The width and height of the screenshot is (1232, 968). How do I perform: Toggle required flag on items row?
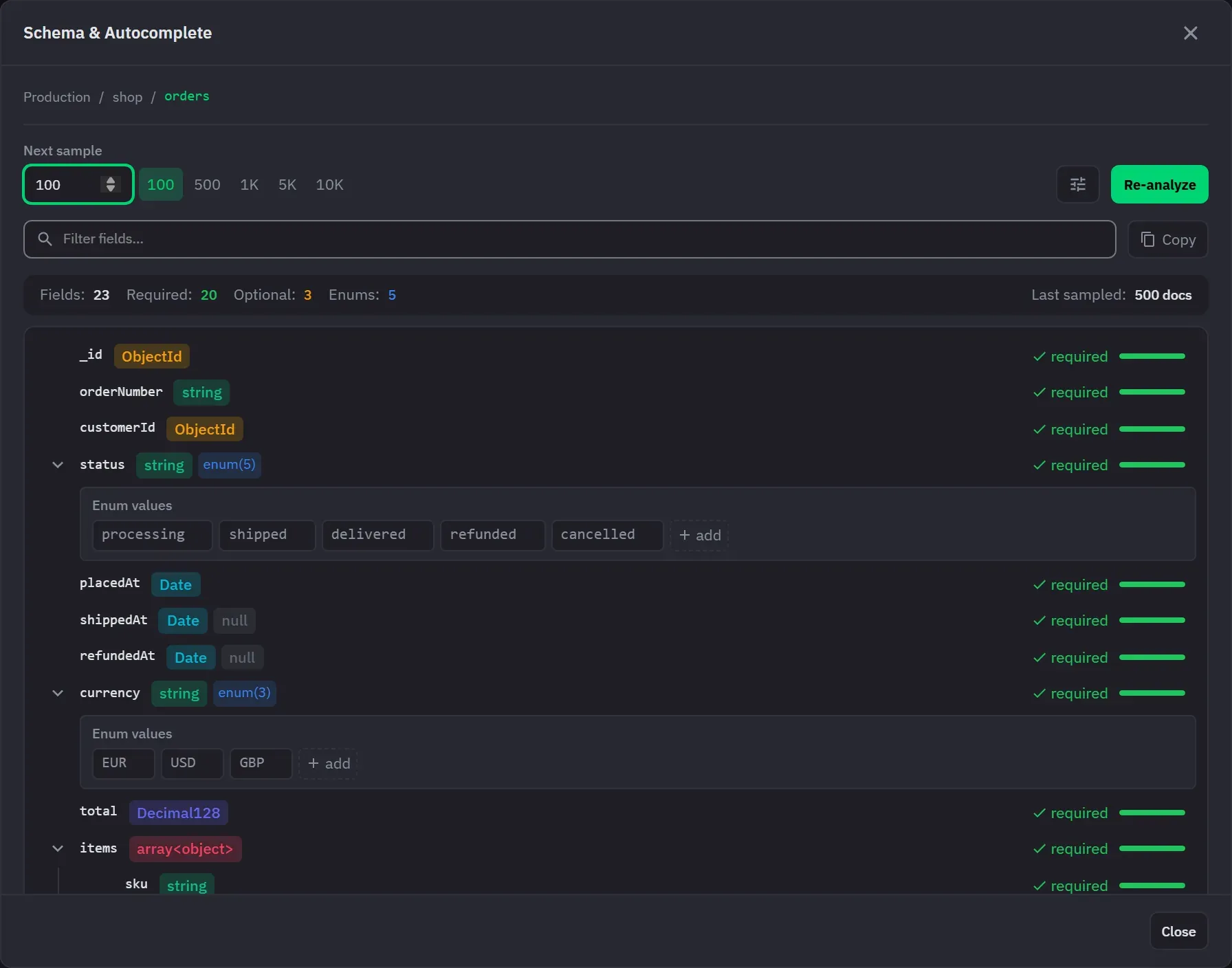click(x=1070, y=848)
